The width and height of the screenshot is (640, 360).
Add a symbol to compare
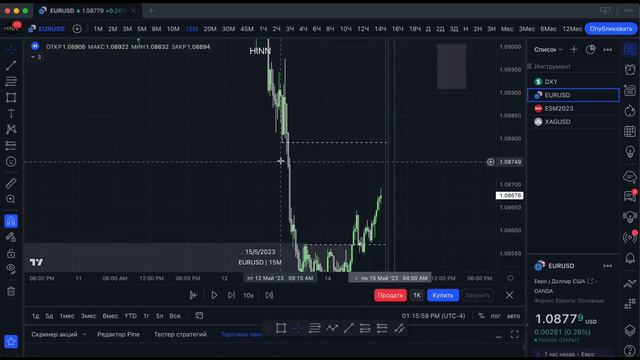(x=77, y=29)
